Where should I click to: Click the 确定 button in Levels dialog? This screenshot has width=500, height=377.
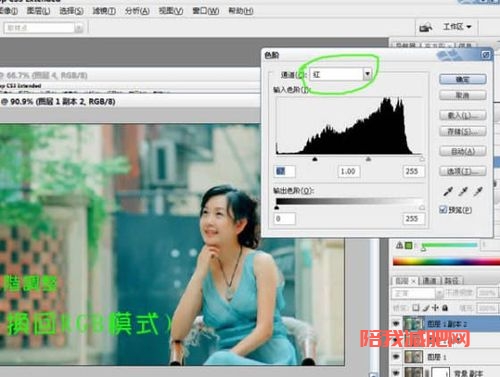click(463, 79)
